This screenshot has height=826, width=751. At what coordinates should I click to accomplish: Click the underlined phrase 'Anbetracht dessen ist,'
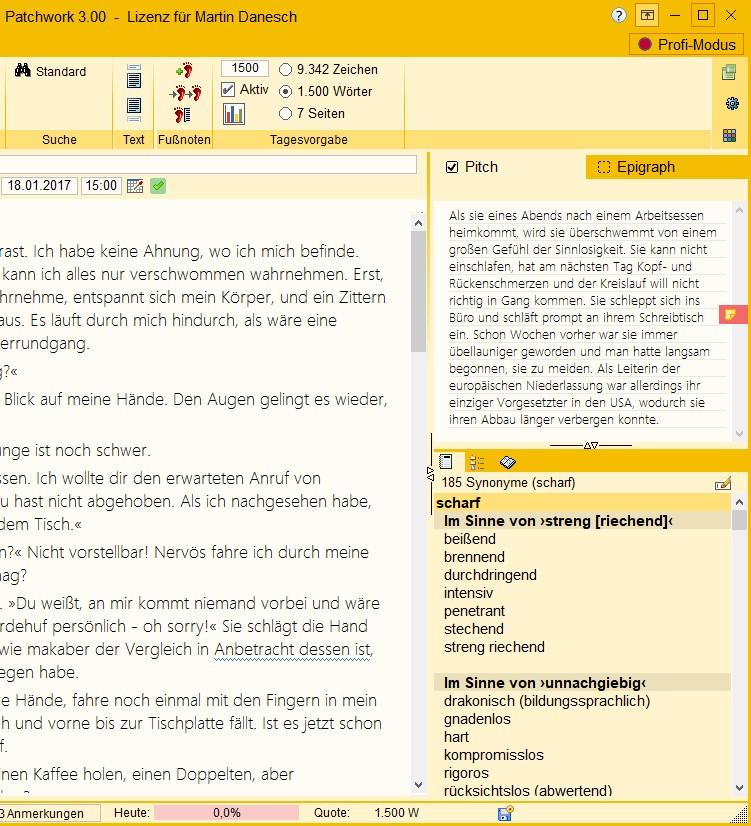click(293, 649)
